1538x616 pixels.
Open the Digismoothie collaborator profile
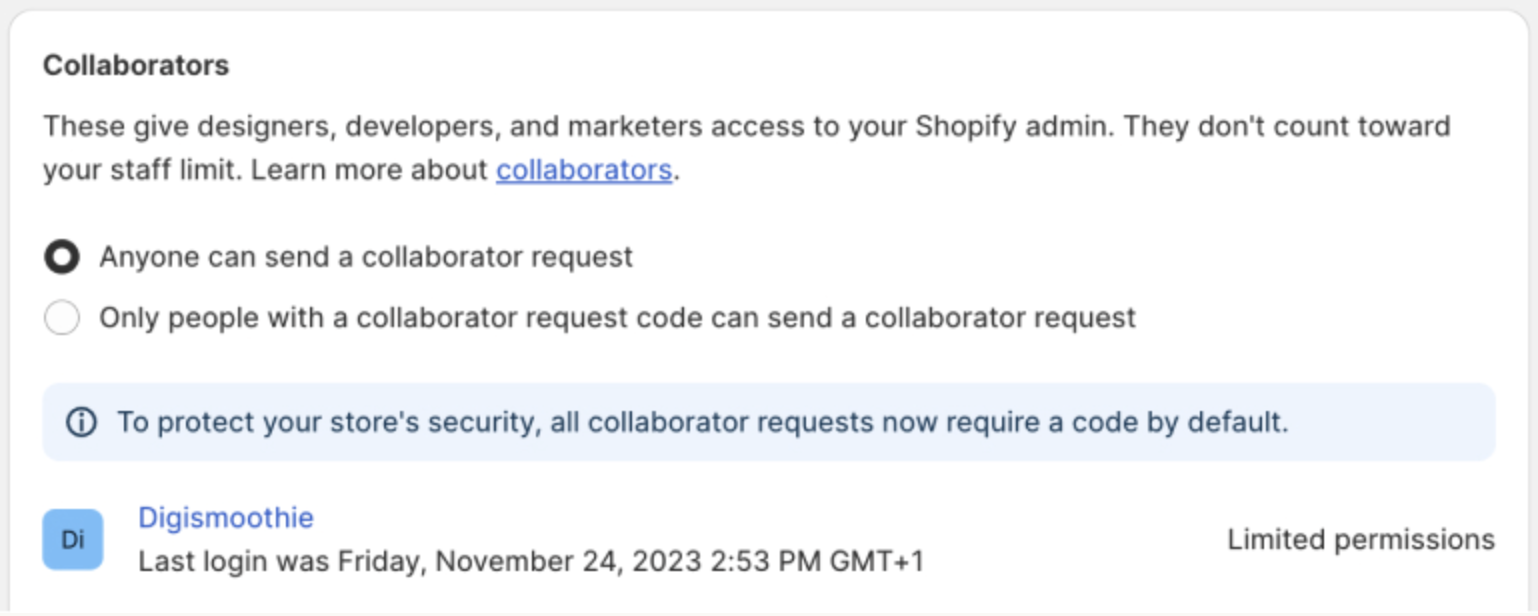click(x=225, y=518)
